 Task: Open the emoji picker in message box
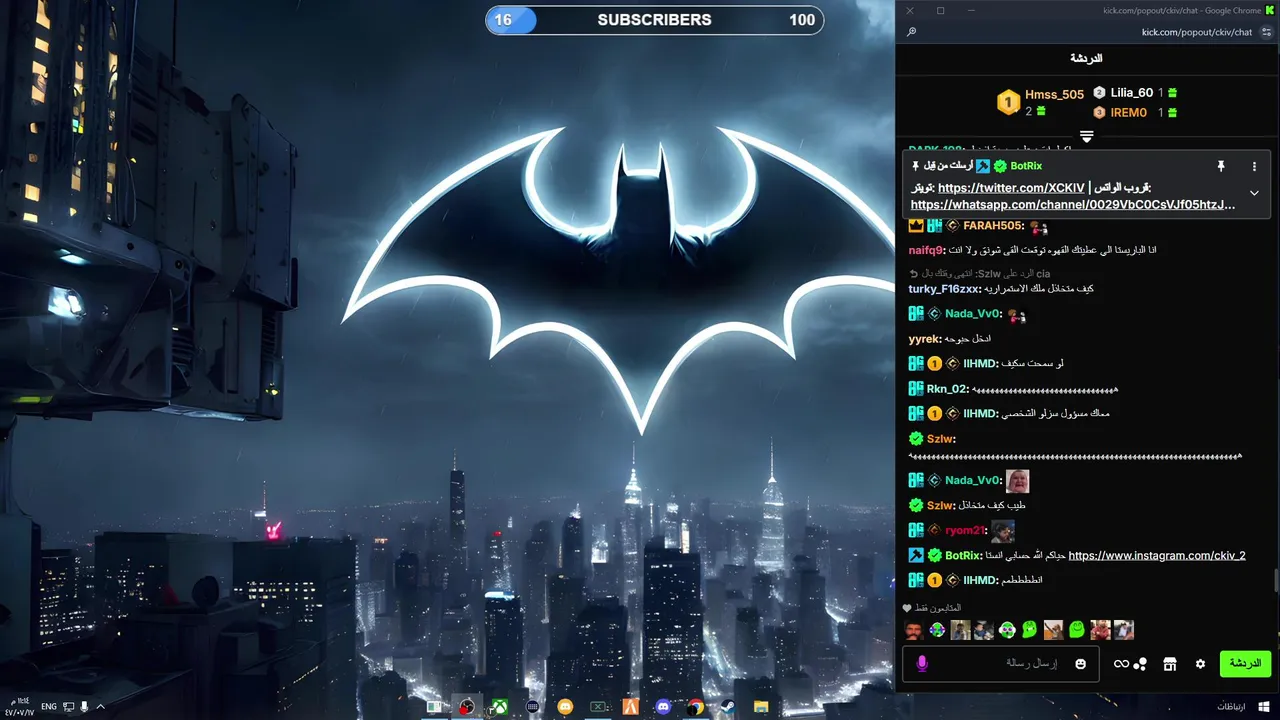click(x=1080, y=664)
